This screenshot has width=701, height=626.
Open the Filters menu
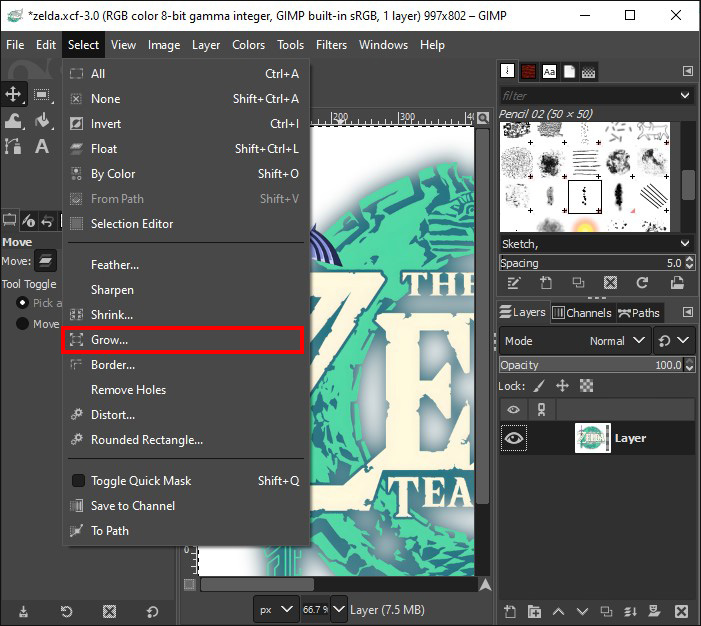pyautogui.click(x=331, y=45)
